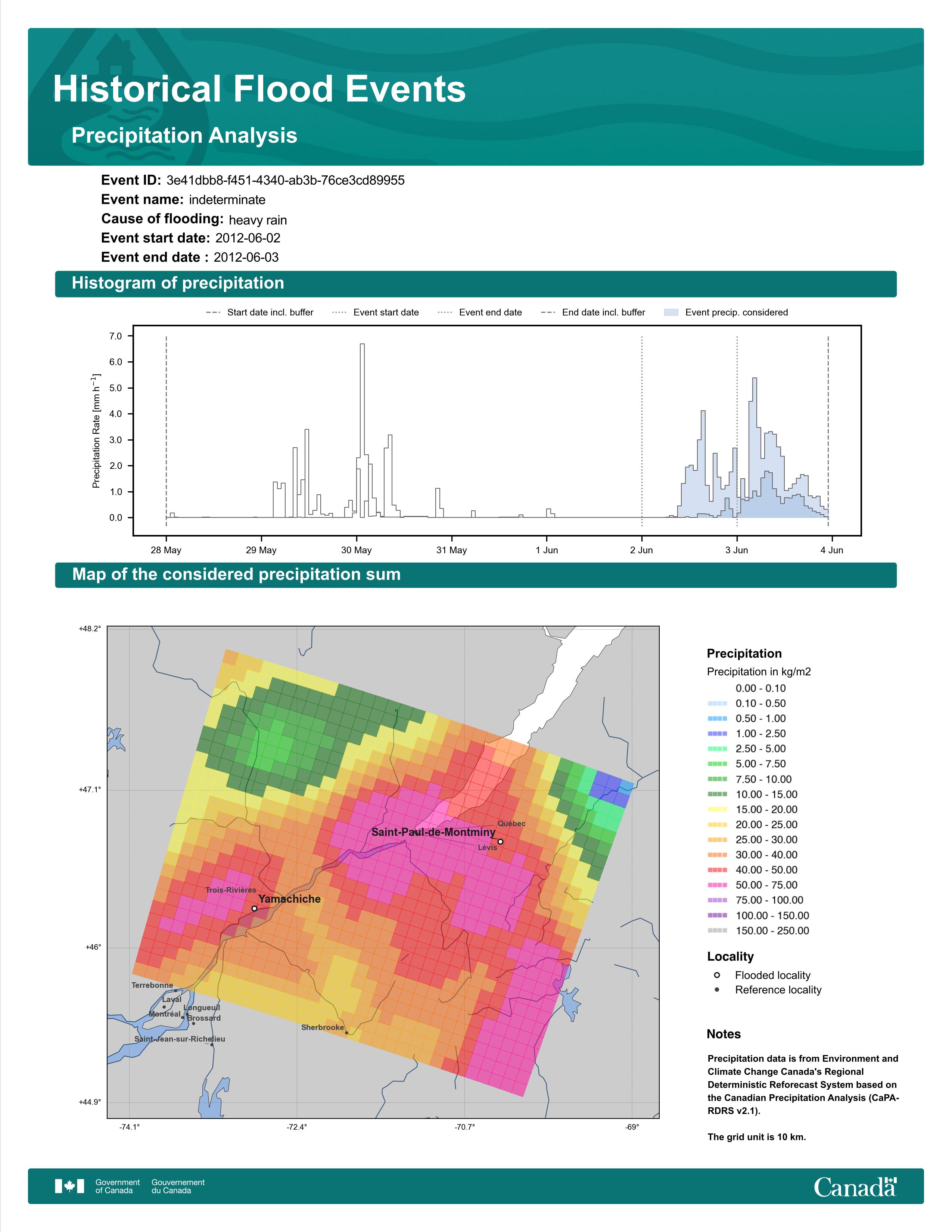Click the Laval map label
Image resolution: width=952 pixels, height=1232 pixels.
coord(172,999)
